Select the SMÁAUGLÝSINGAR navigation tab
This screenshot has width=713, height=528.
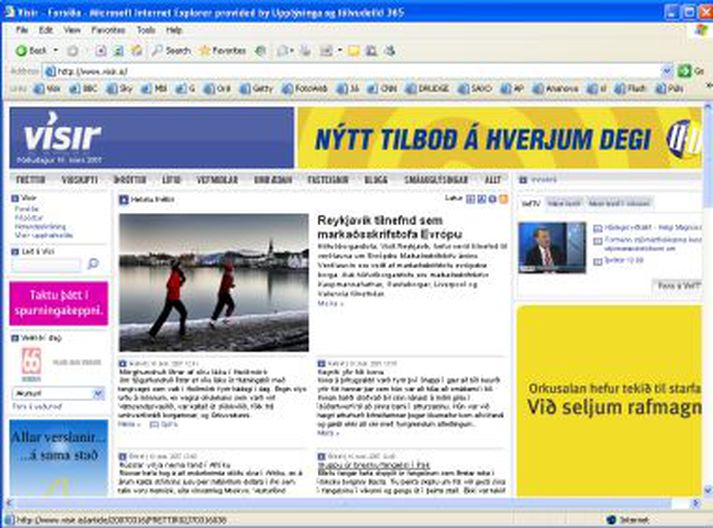point(436,180)
